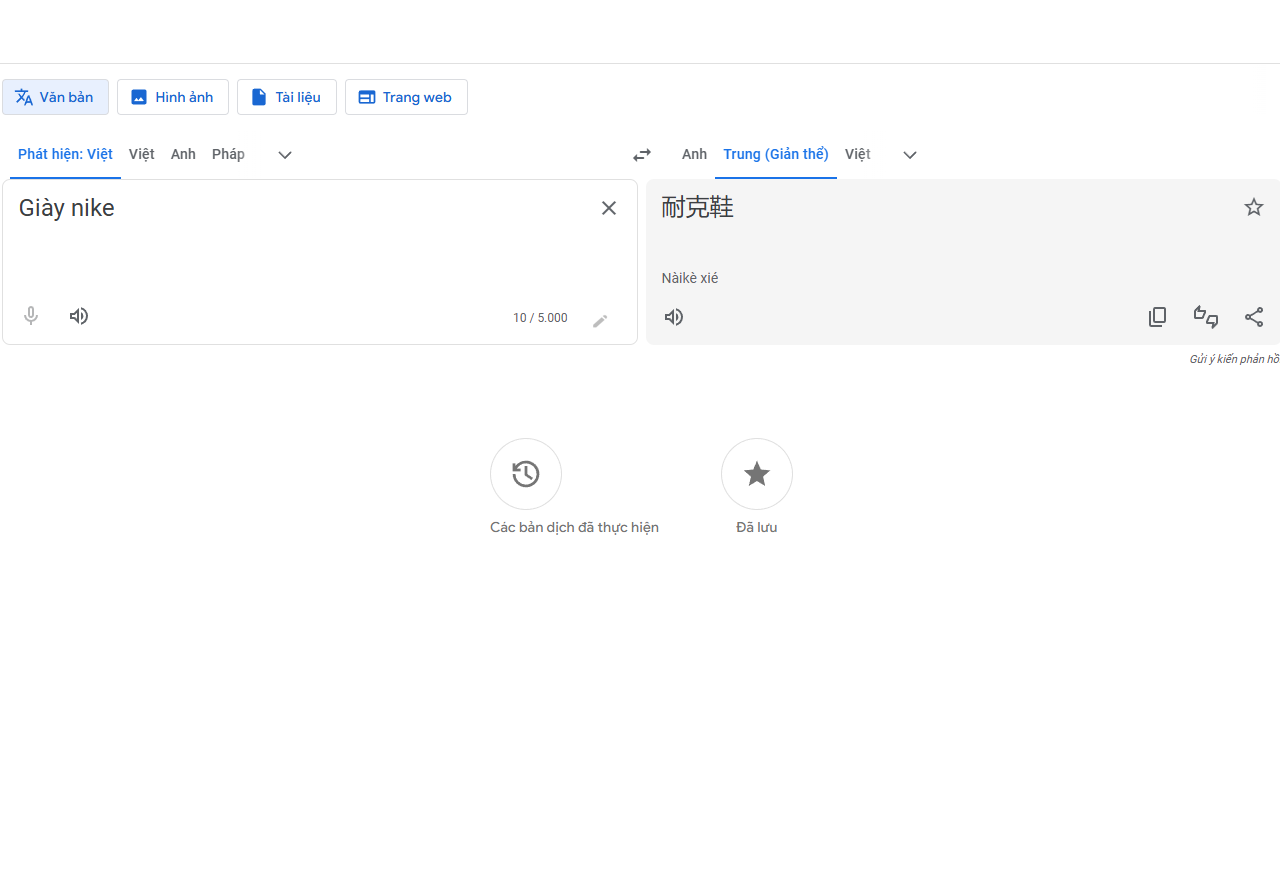Select Trung (Giản thể) target language
The height and width of the screenshot is (880, 1280).
[776, 154]
